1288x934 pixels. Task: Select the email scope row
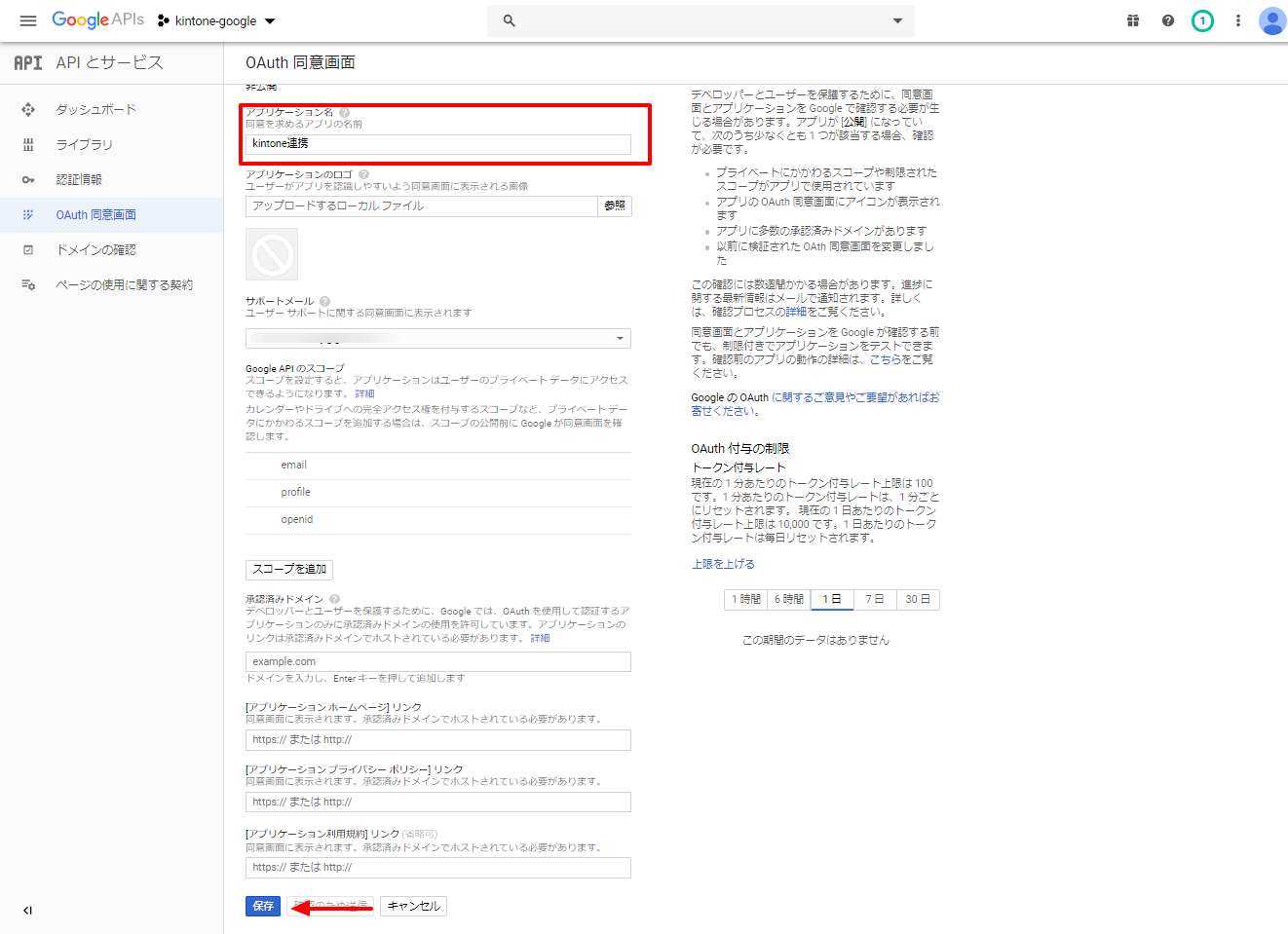[x=438, y=466]
